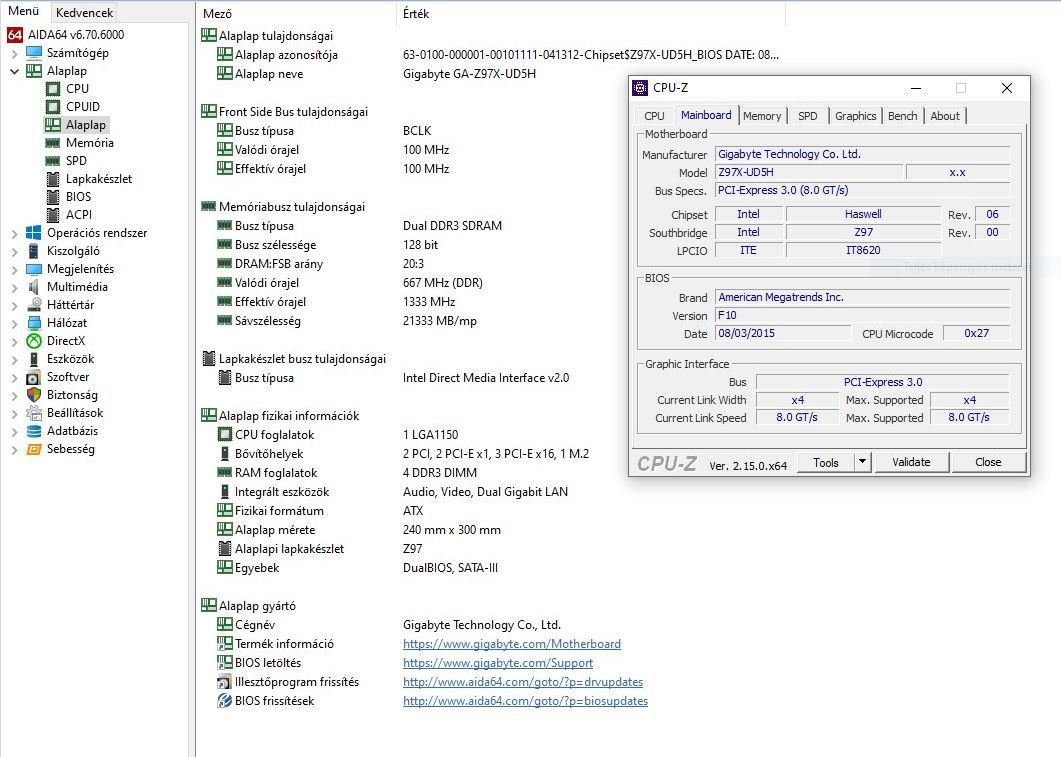
Task: Click the CPU-Z title bar icon
Action: point(639,88)
